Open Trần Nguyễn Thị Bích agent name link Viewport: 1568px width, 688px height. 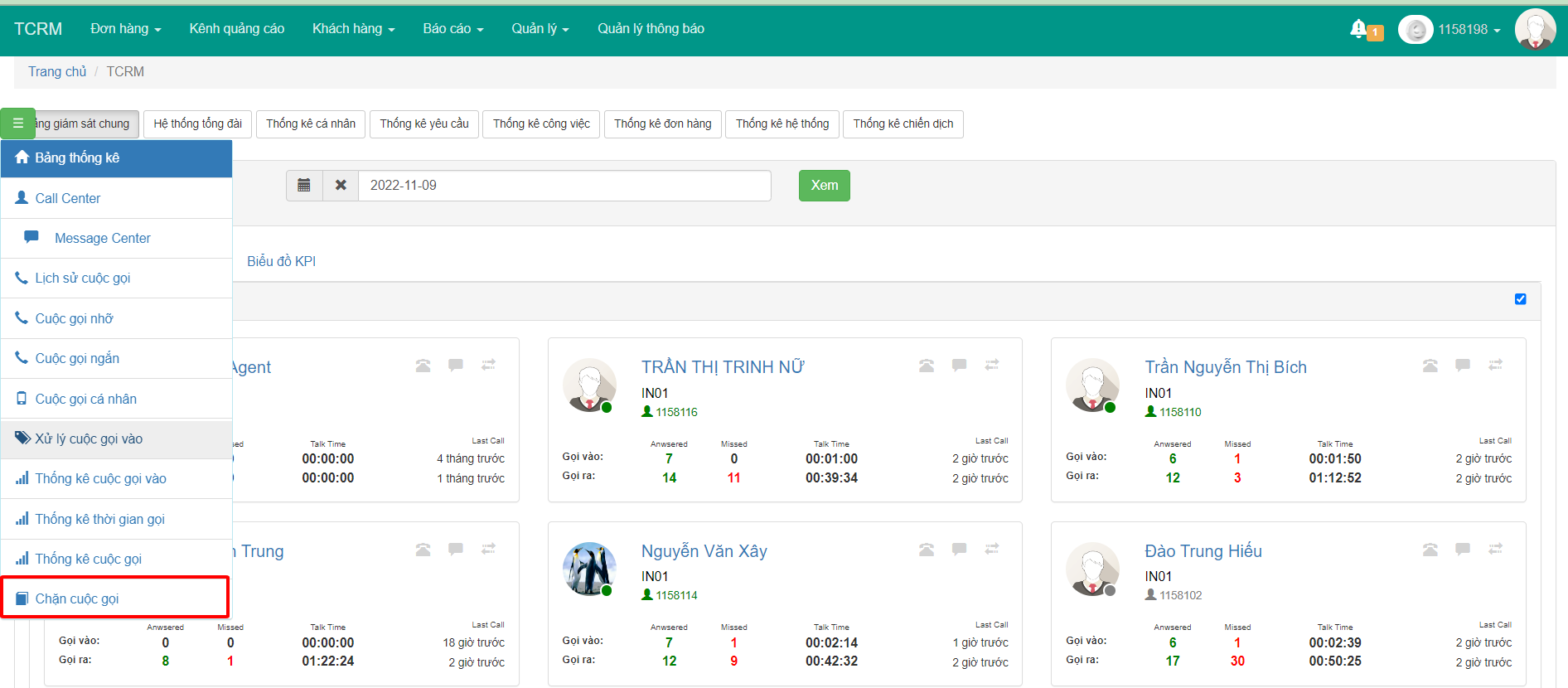point(1226,367)
